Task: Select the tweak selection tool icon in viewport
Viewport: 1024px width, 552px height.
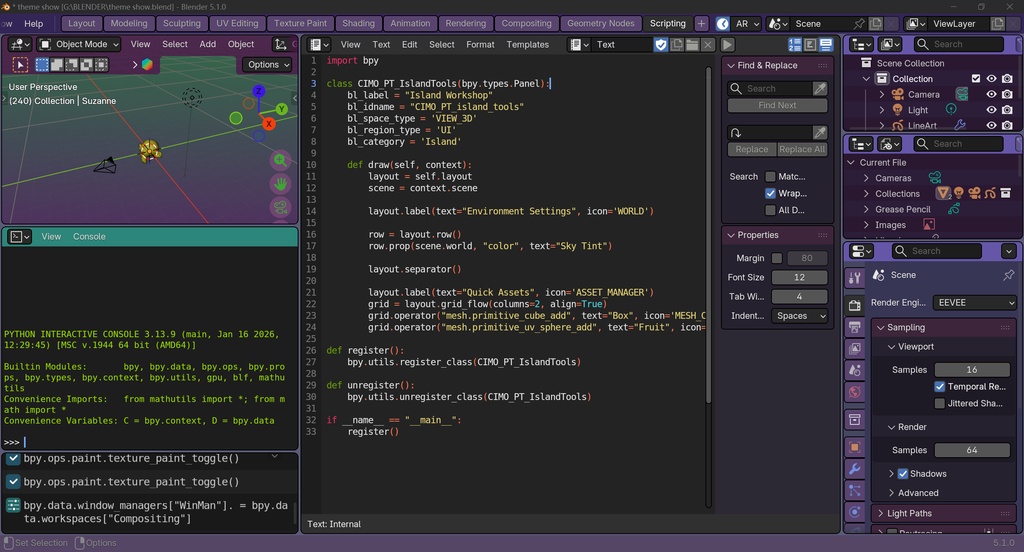Action: click(x=20, y=65)
